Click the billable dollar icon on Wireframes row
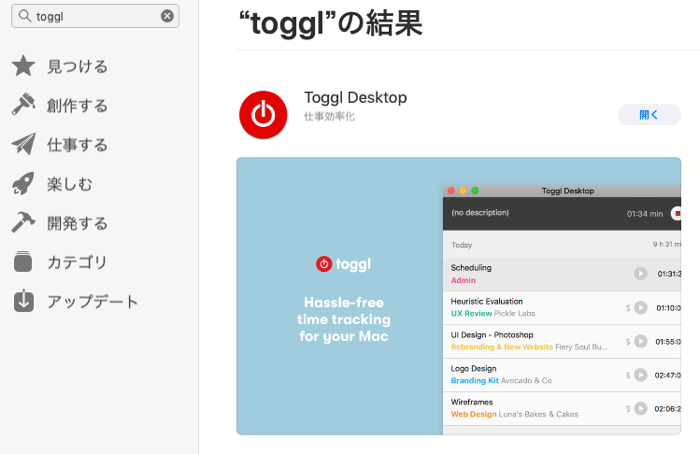The height and width of the screenshot is (454, 700). 628,409
